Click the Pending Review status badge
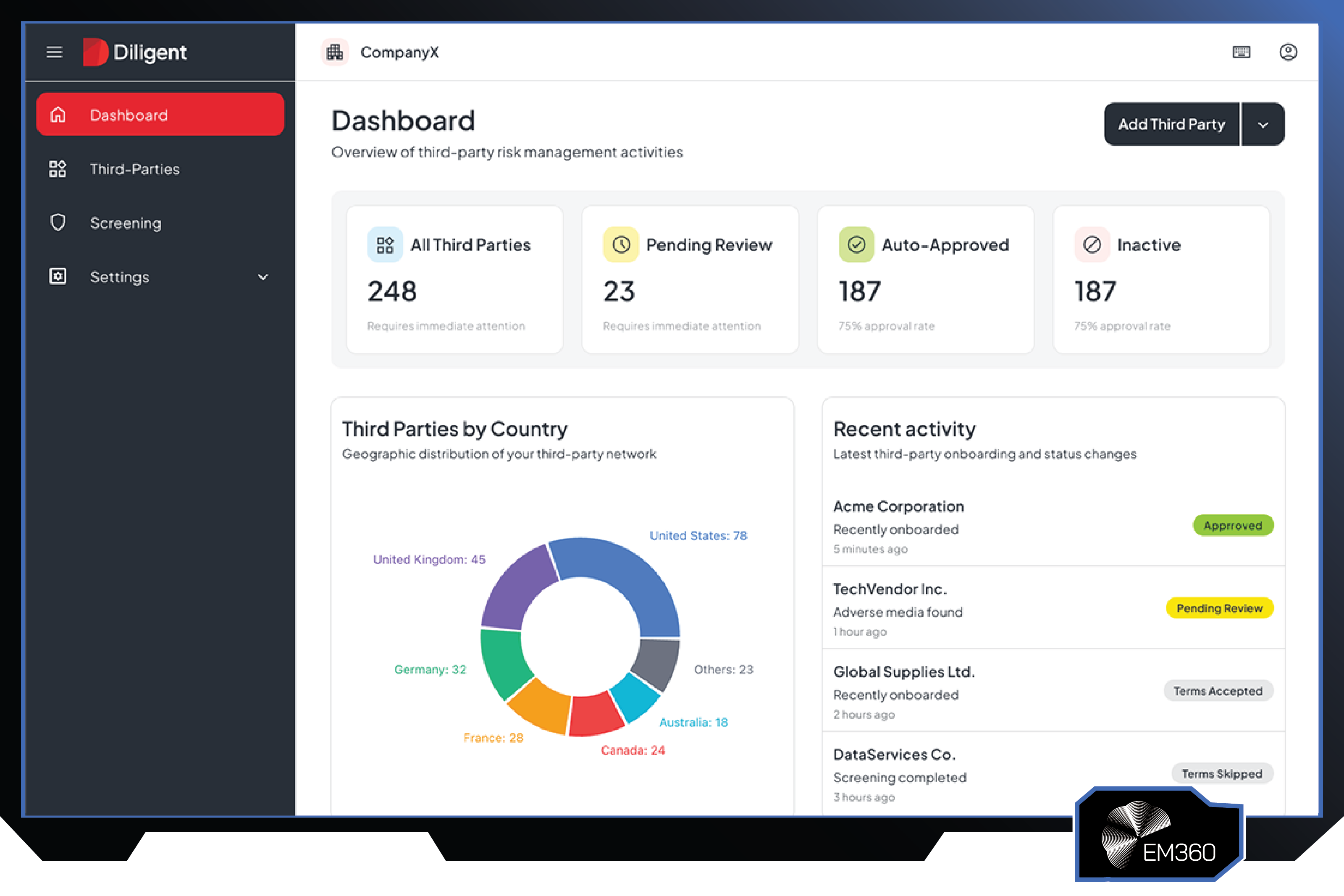Image resolution: width=1344 pixels, height=896 pixels. coord(1219,608)
